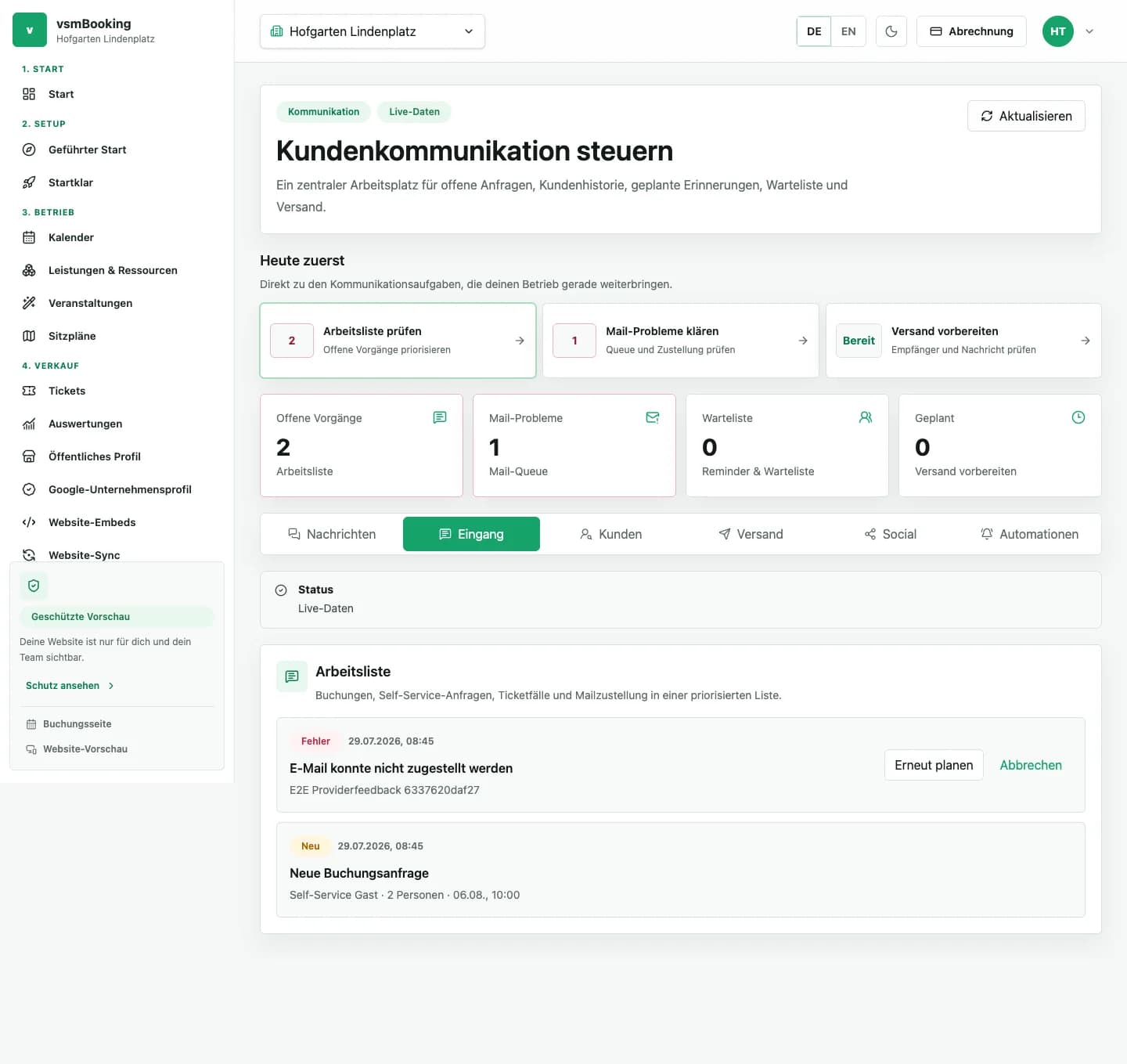Click the Reminder & Warteliste label
1127x1064 pixels.
[x=758, y=471]
